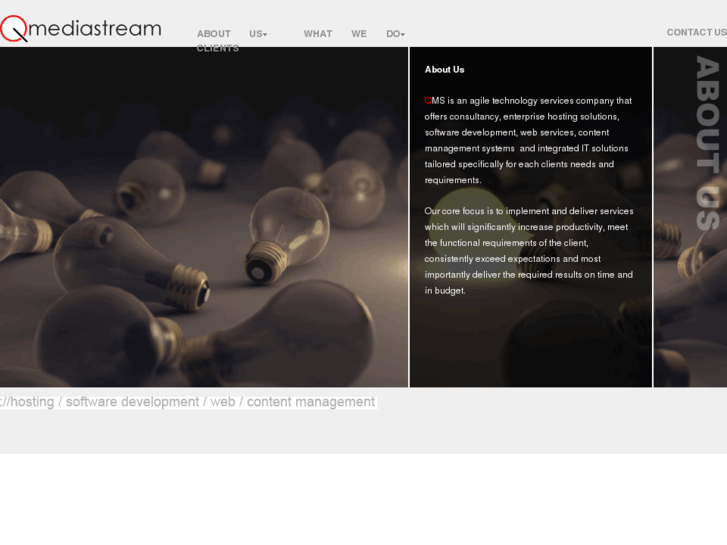
Task: Click the 'Our core focus' paragraph
Action: [529, 250]
